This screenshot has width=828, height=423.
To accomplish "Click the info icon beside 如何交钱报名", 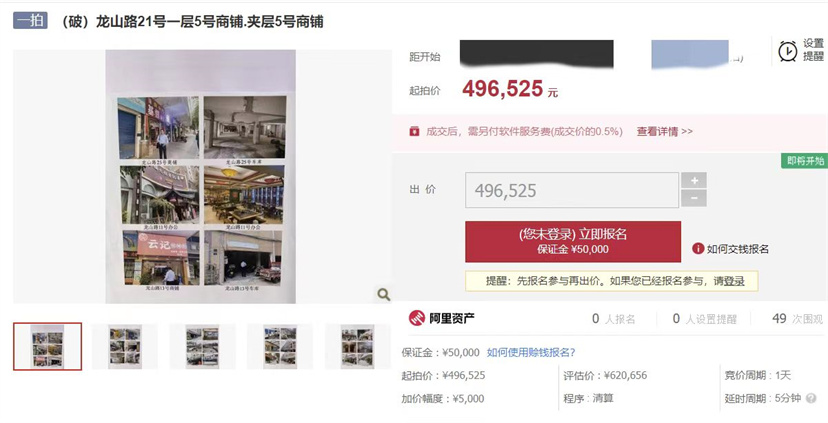I will point(698,249).
